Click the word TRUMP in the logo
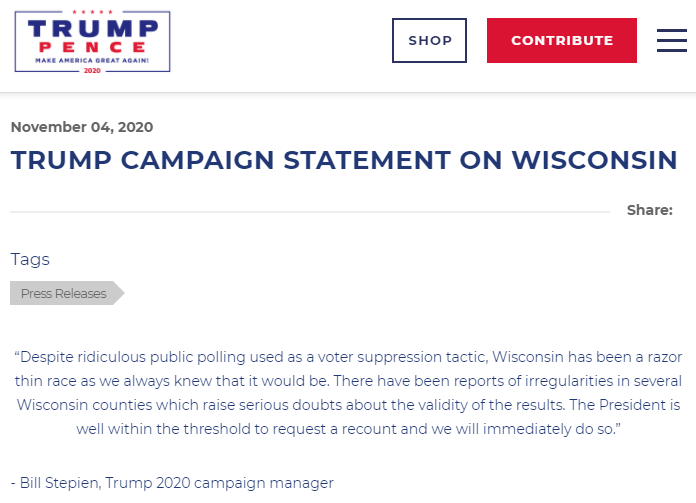Screen dimensions: 696x503 (x=92, y=28)
